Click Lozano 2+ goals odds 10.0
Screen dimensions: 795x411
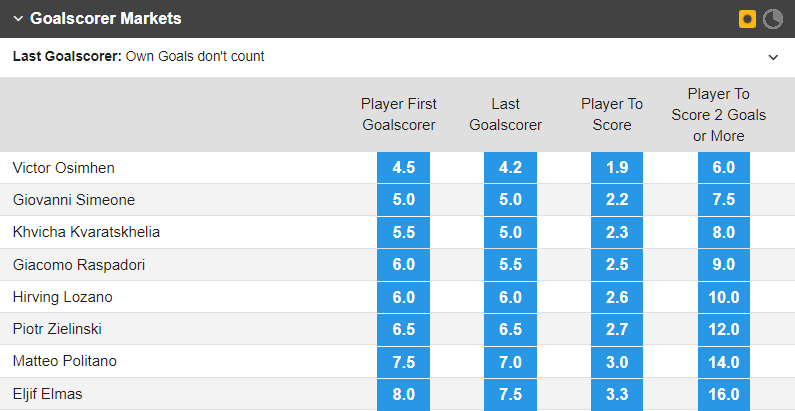[724, 297]
